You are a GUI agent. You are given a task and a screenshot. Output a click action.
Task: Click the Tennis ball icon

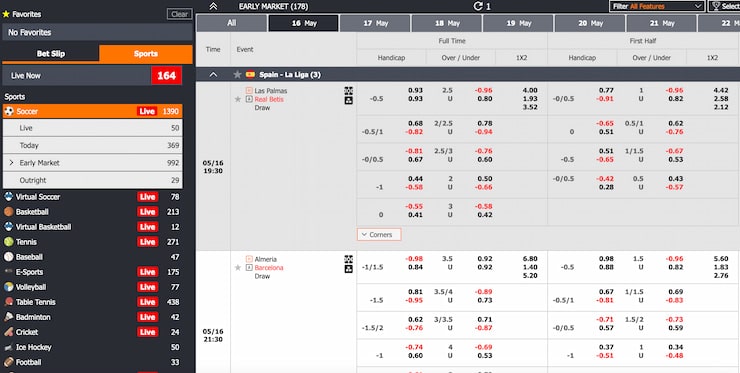point(8,242)
